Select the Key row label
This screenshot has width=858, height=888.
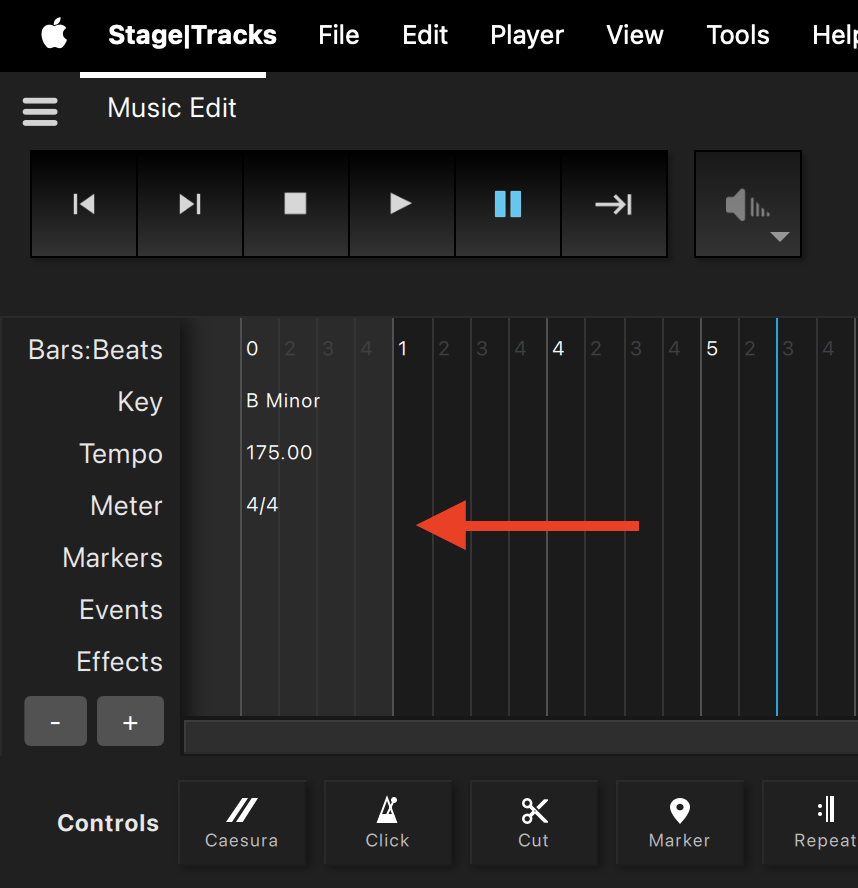[140, 402]
